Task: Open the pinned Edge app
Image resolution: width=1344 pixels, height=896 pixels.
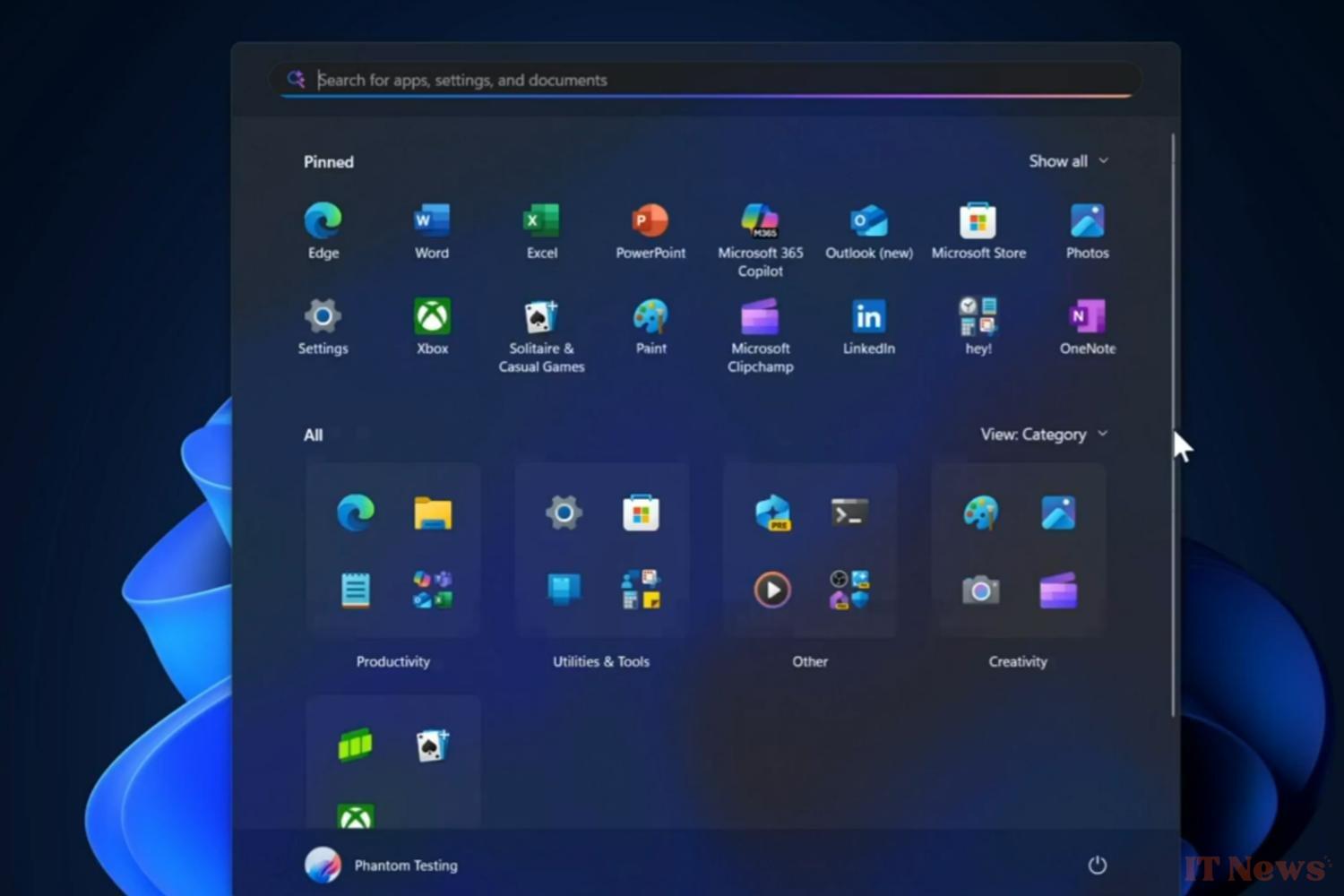Action: pos(323,231)
